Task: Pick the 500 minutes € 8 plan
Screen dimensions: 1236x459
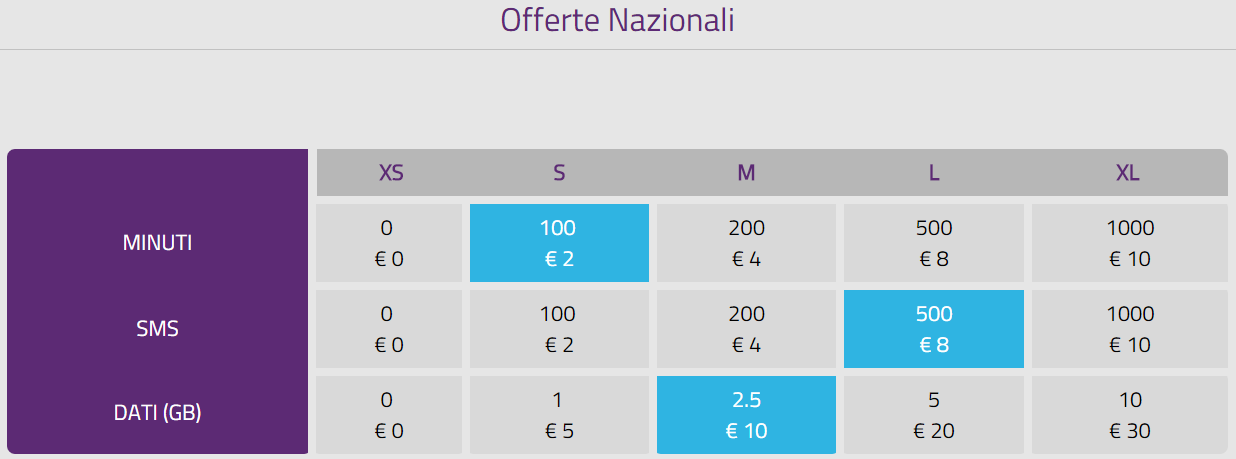Action: coord(933,243)
